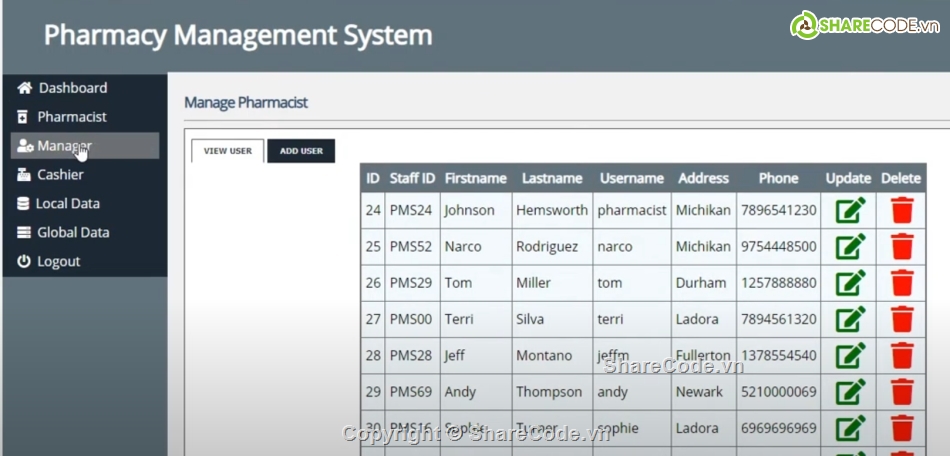Open update icon for Narco Rodriguez
Image resolution: width=950 pixels, height=456 pixels.
851,246
